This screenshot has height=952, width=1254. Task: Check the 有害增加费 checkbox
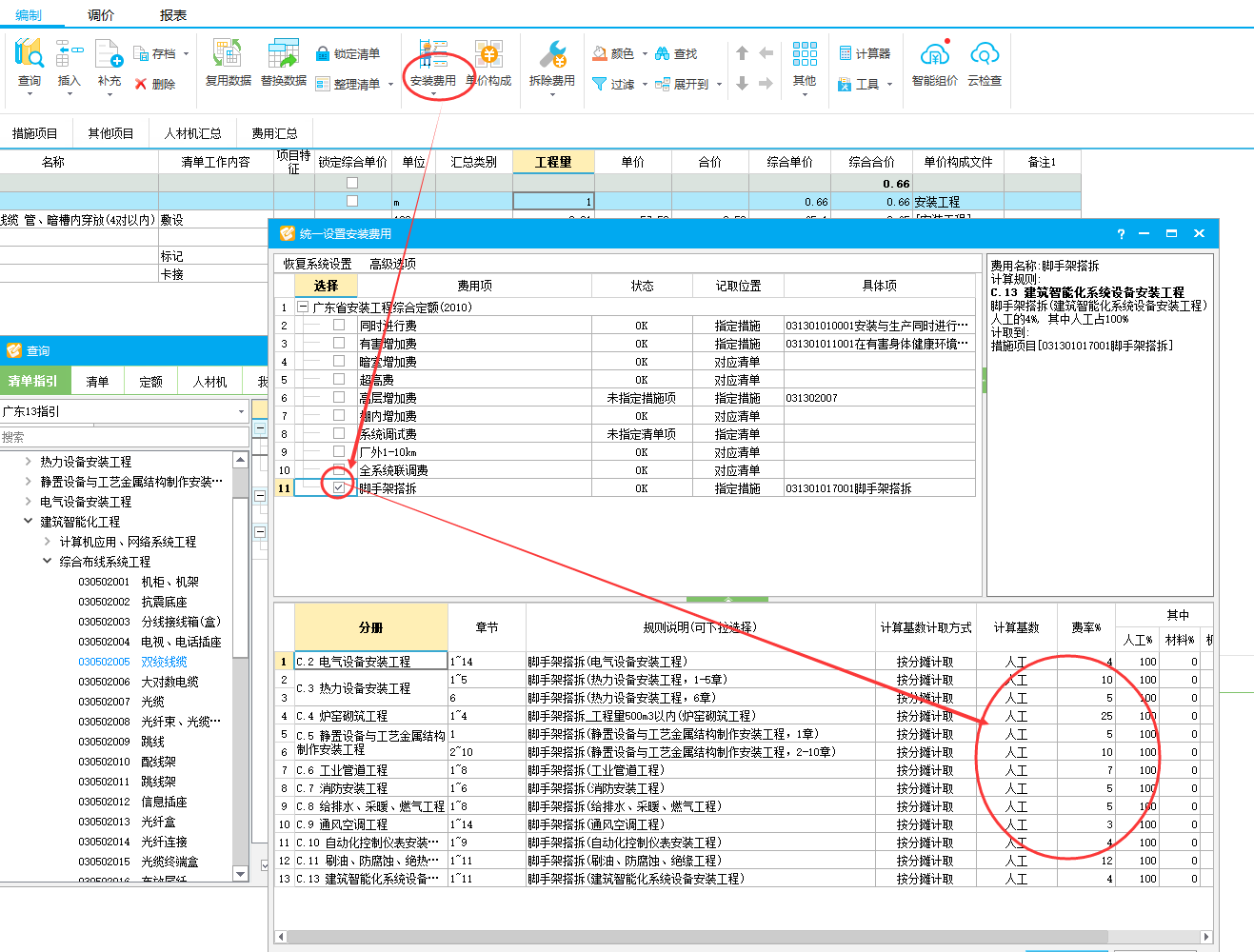click(x=338, y=343)
